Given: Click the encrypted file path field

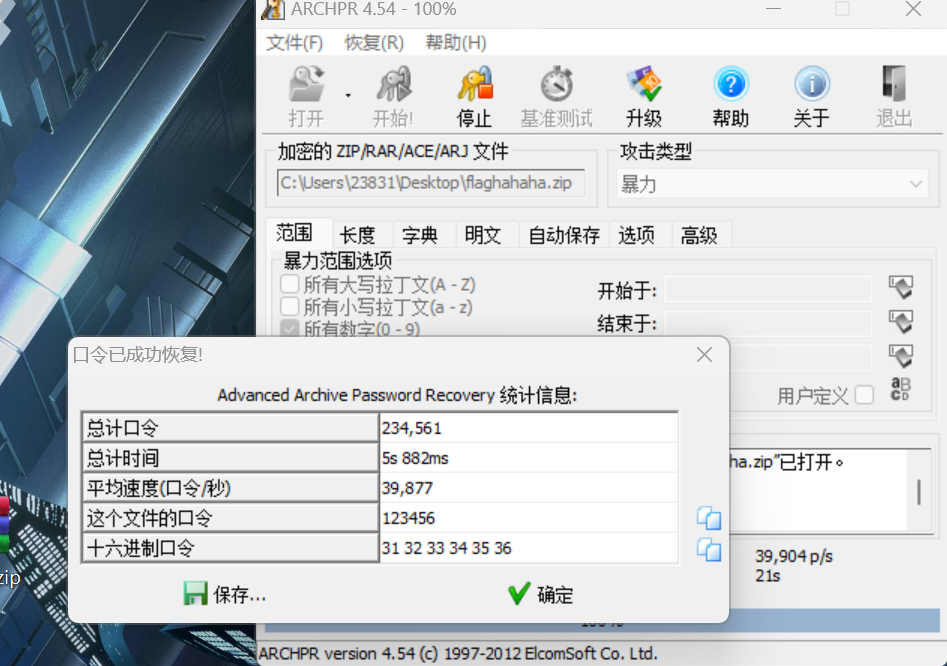Looking at the screenshot, I should [431, 183].
